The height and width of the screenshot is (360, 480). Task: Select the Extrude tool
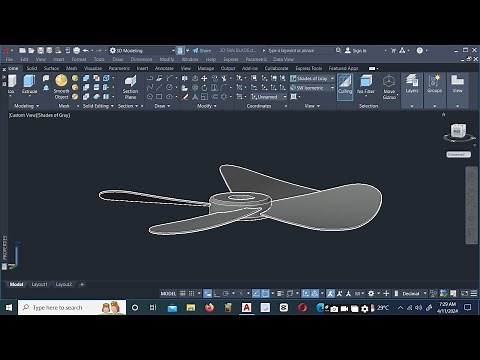click(x=29, y=84)
